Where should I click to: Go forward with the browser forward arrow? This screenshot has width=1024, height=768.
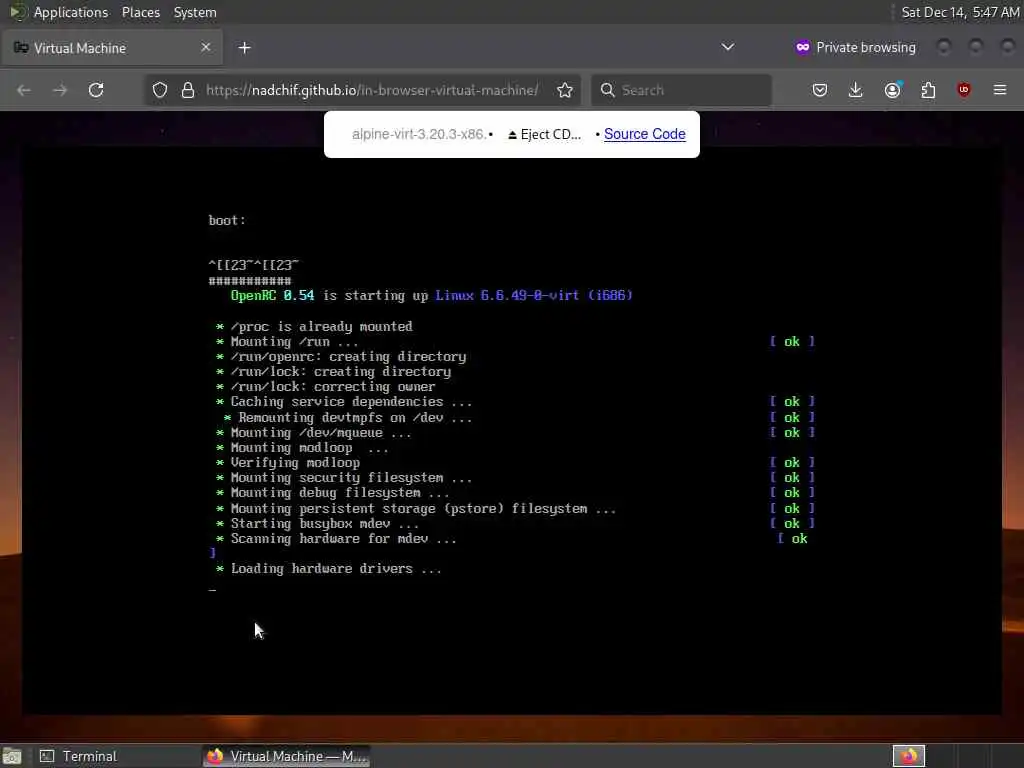(60, 90)
